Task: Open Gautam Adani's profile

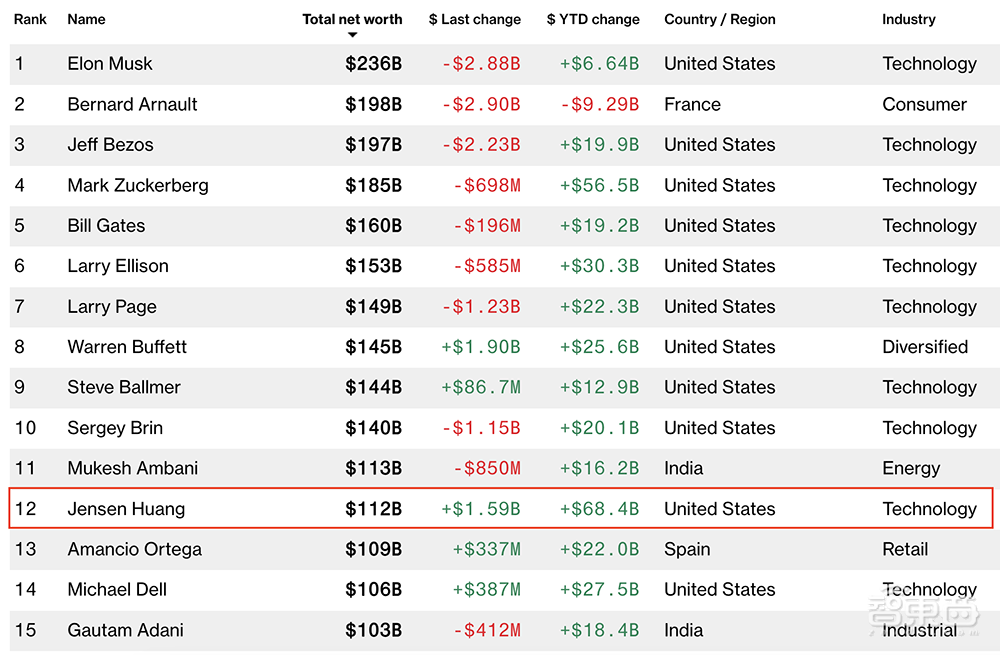Action: [x=125, y=630]
